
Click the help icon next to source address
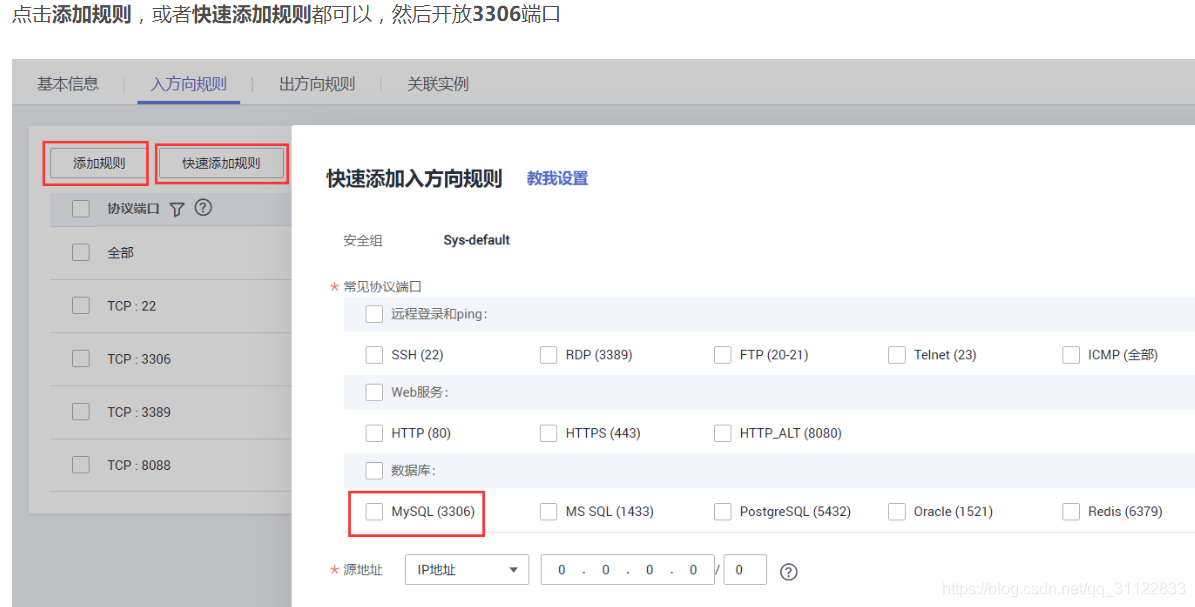point(789,569)
